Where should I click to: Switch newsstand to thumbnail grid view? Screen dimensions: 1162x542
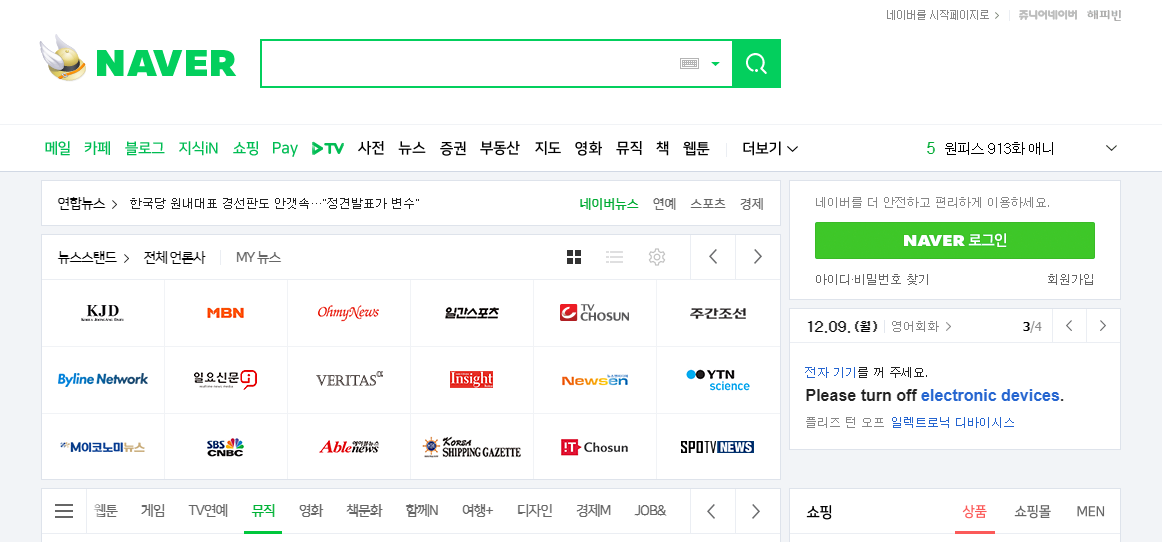(x=574, y=257)
